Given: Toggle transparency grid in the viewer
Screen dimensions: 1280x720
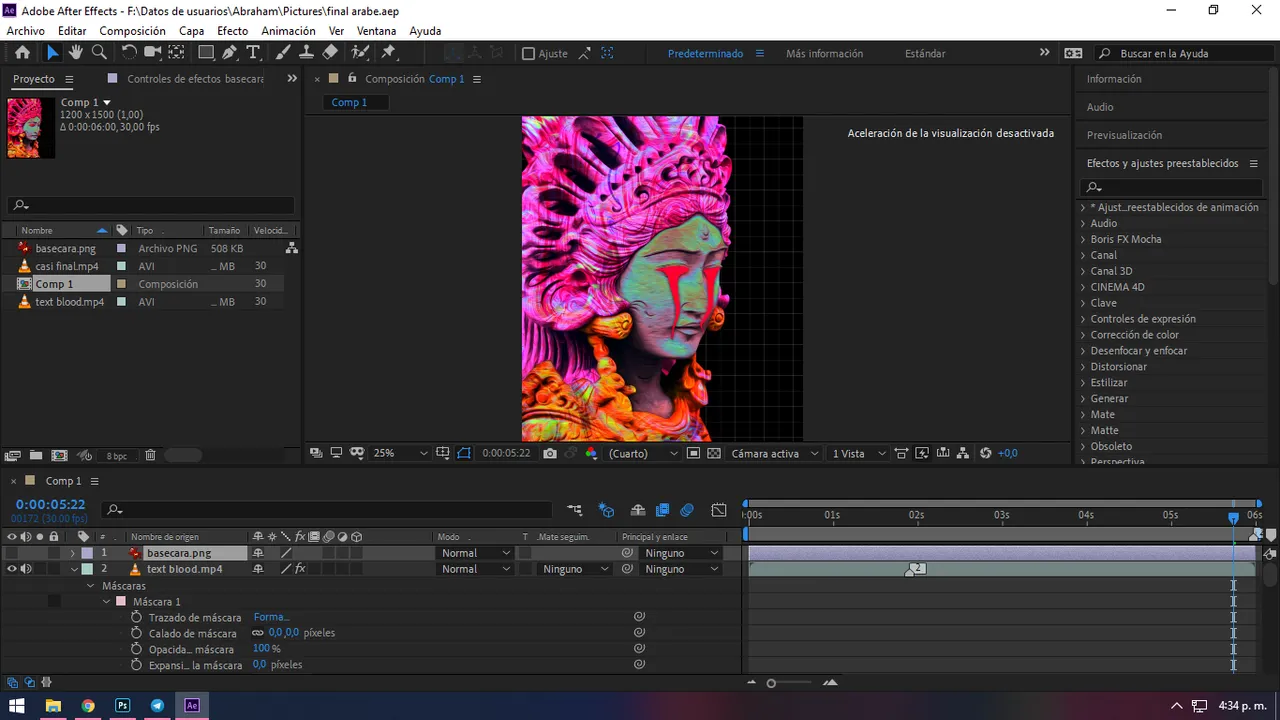Looking at the screenshot, I should [x=714, y=453].
